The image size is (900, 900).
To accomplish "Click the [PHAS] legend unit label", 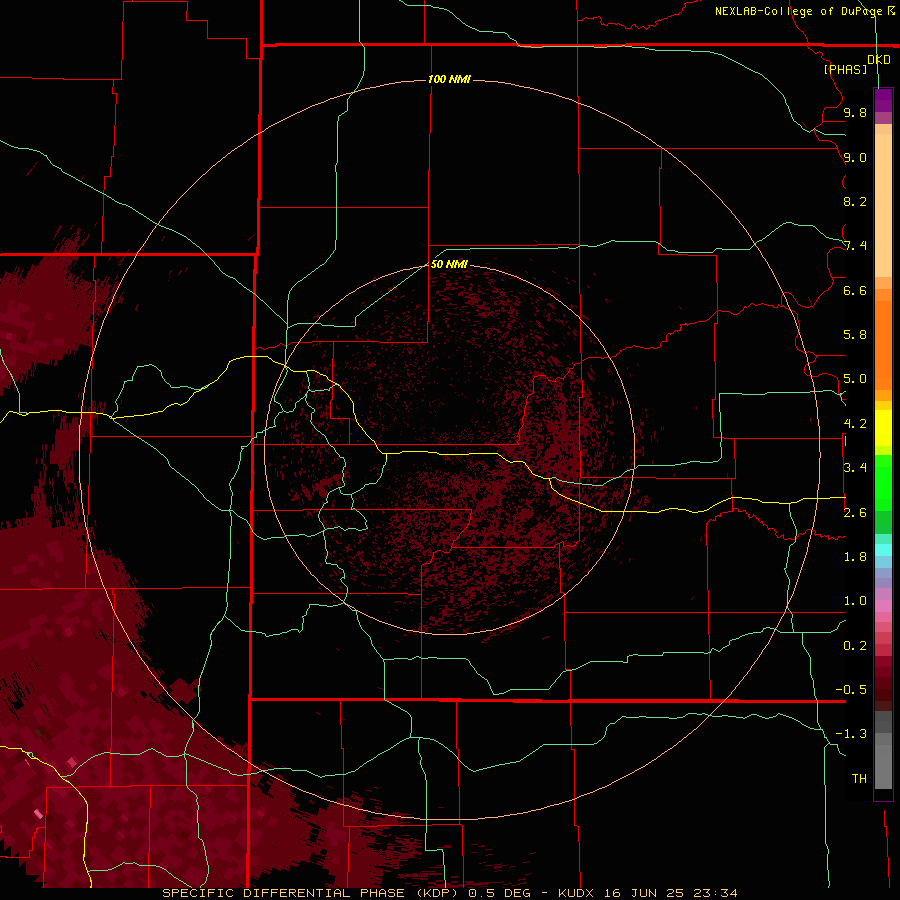I will (845, 69).
